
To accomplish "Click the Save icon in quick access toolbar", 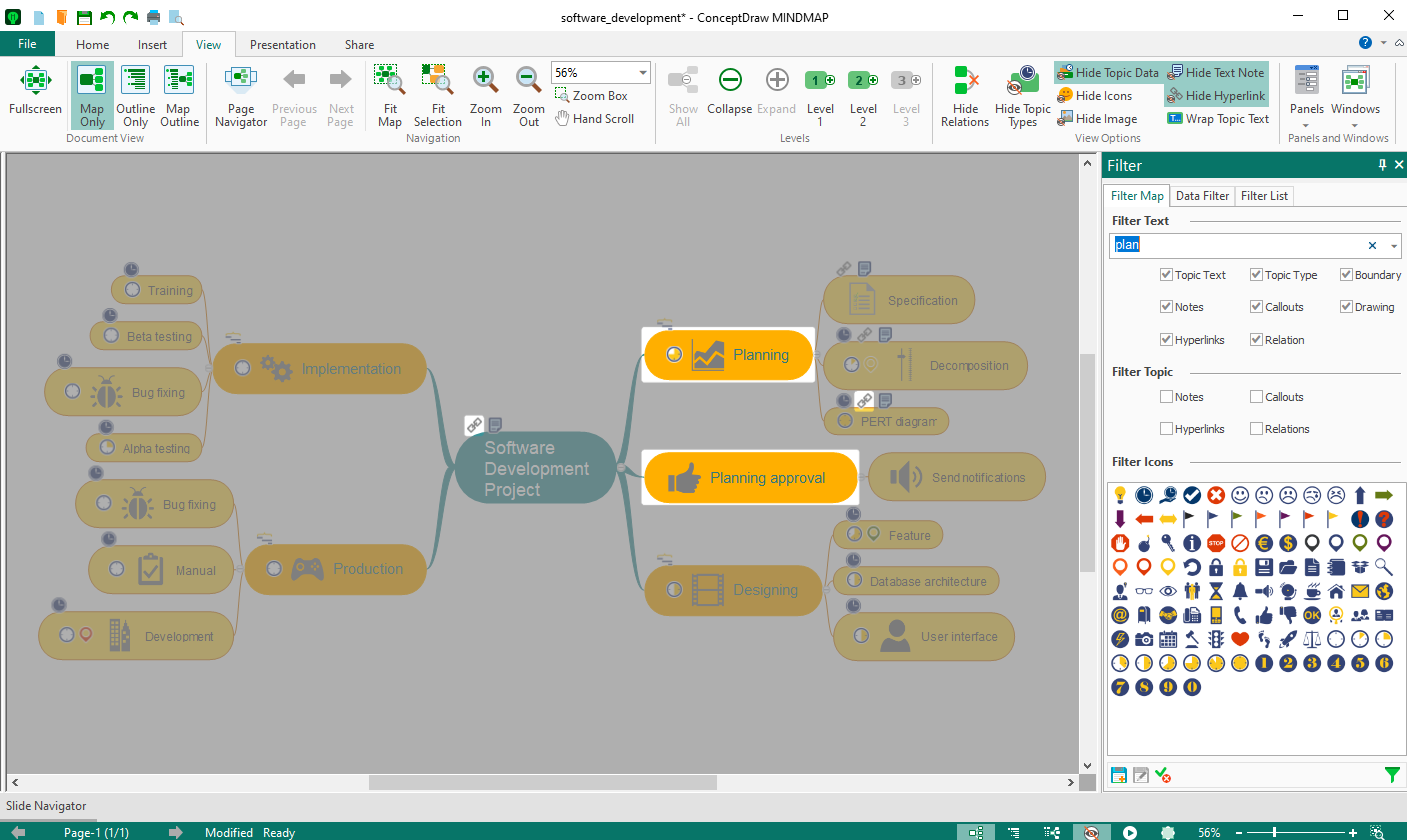I will coord(84,17).
